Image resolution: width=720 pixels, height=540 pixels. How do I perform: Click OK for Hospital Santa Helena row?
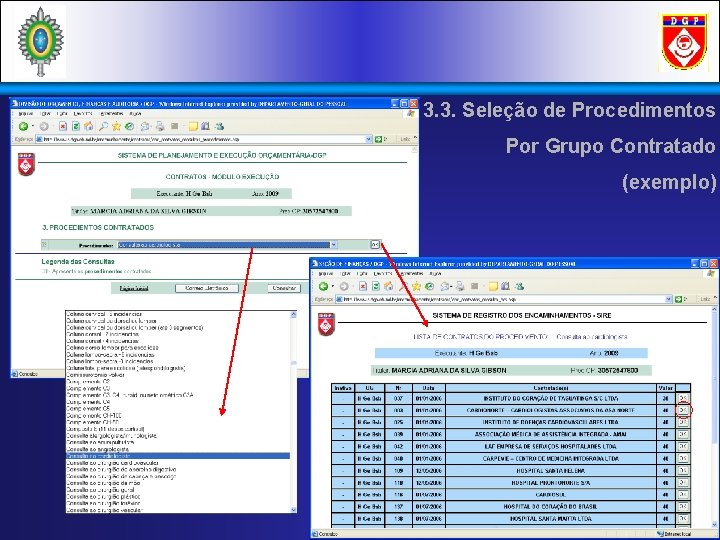(683, 471)
